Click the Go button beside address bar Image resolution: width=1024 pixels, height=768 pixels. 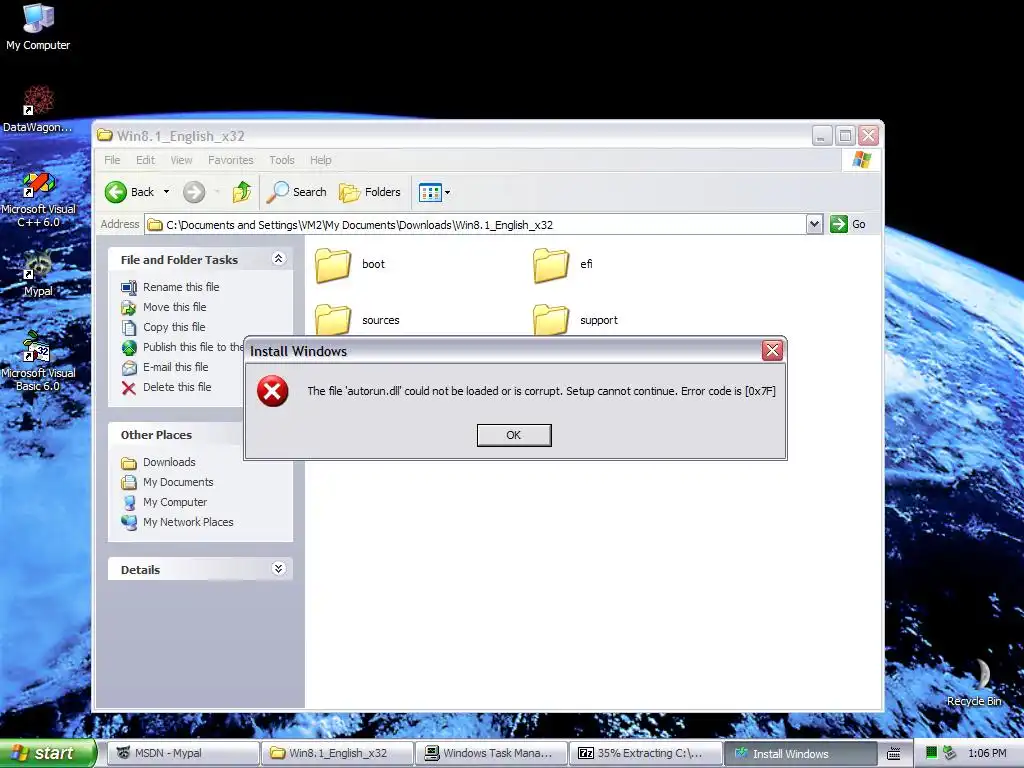[x=848, y=225]
